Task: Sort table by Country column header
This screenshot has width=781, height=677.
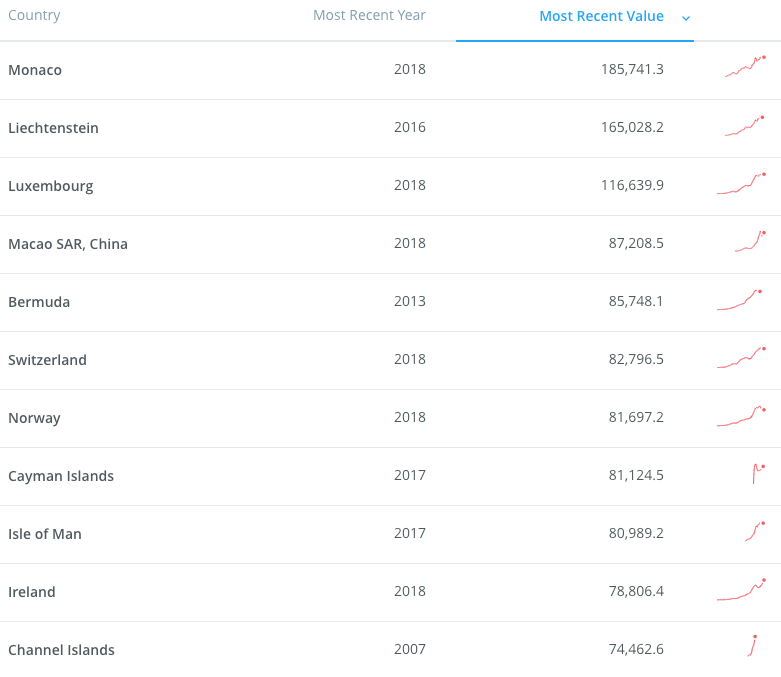Action: [34, 15]
